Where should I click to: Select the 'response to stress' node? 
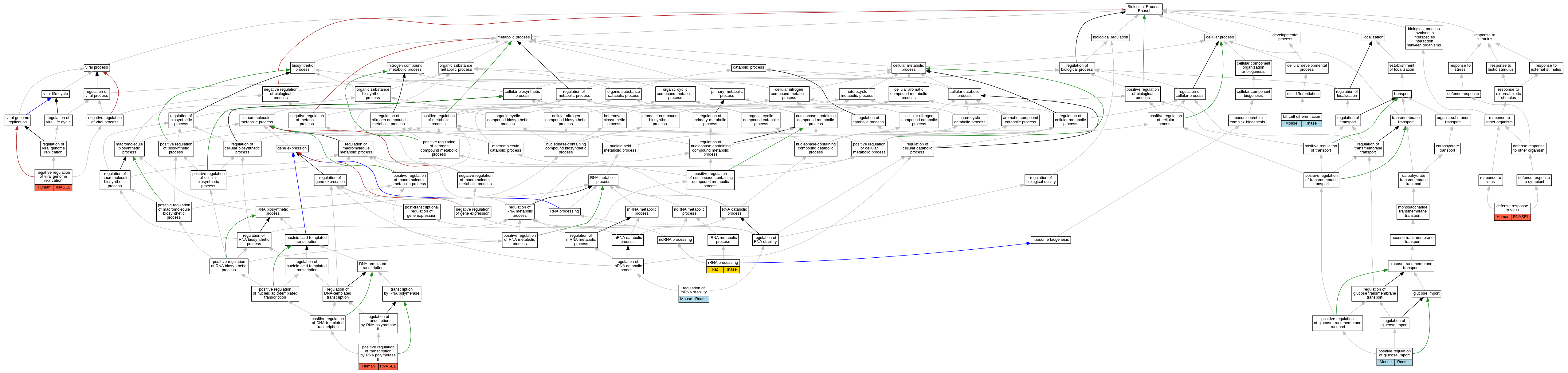click(1460, 68)
